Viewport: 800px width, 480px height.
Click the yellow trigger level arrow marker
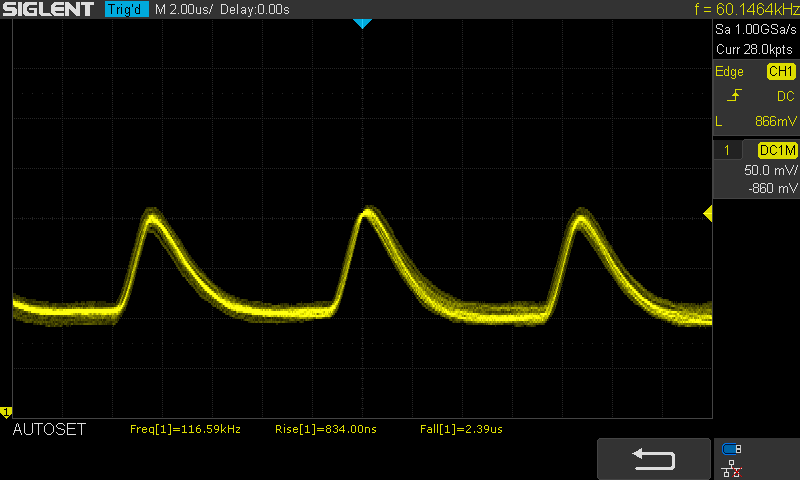coord(708,213)
